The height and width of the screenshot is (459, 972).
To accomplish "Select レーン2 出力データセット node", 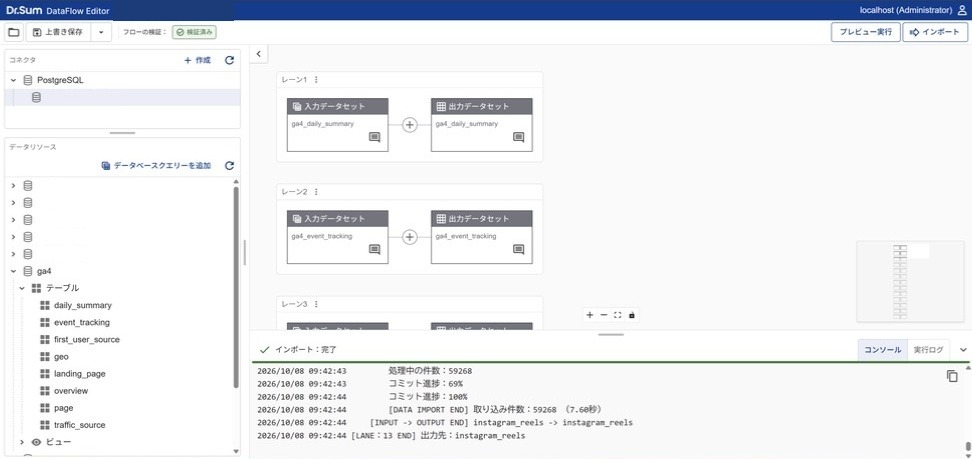I will coord(482,237).
